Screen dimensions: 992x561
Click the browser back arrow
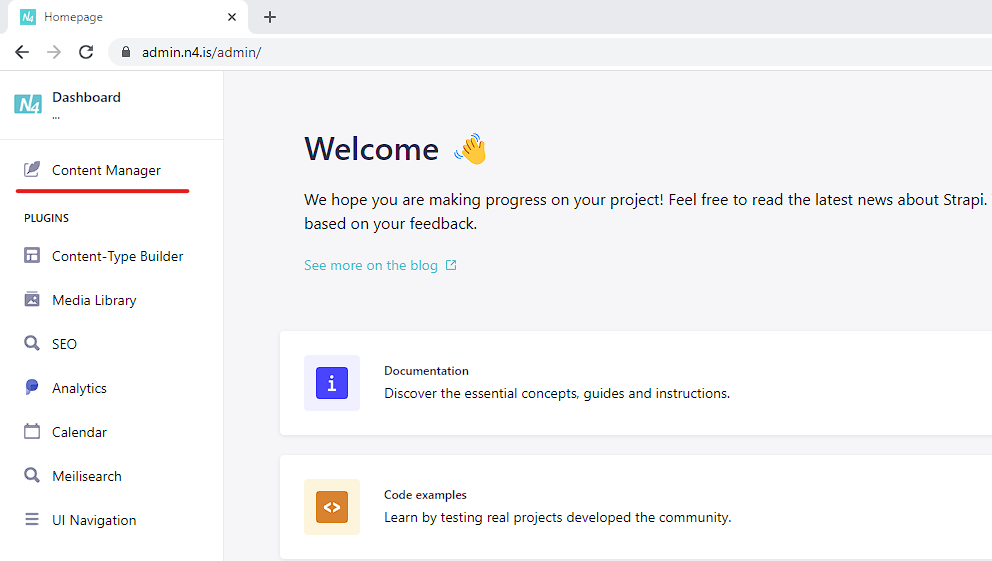click(x=22, y=52)
